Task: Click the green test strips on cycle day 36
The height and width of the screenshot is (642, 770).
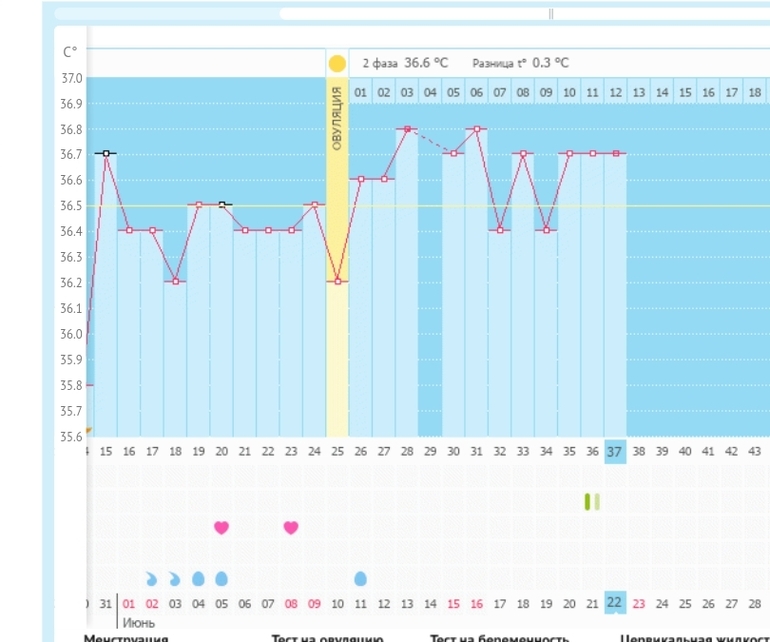Action: click(x=592, y=501)
